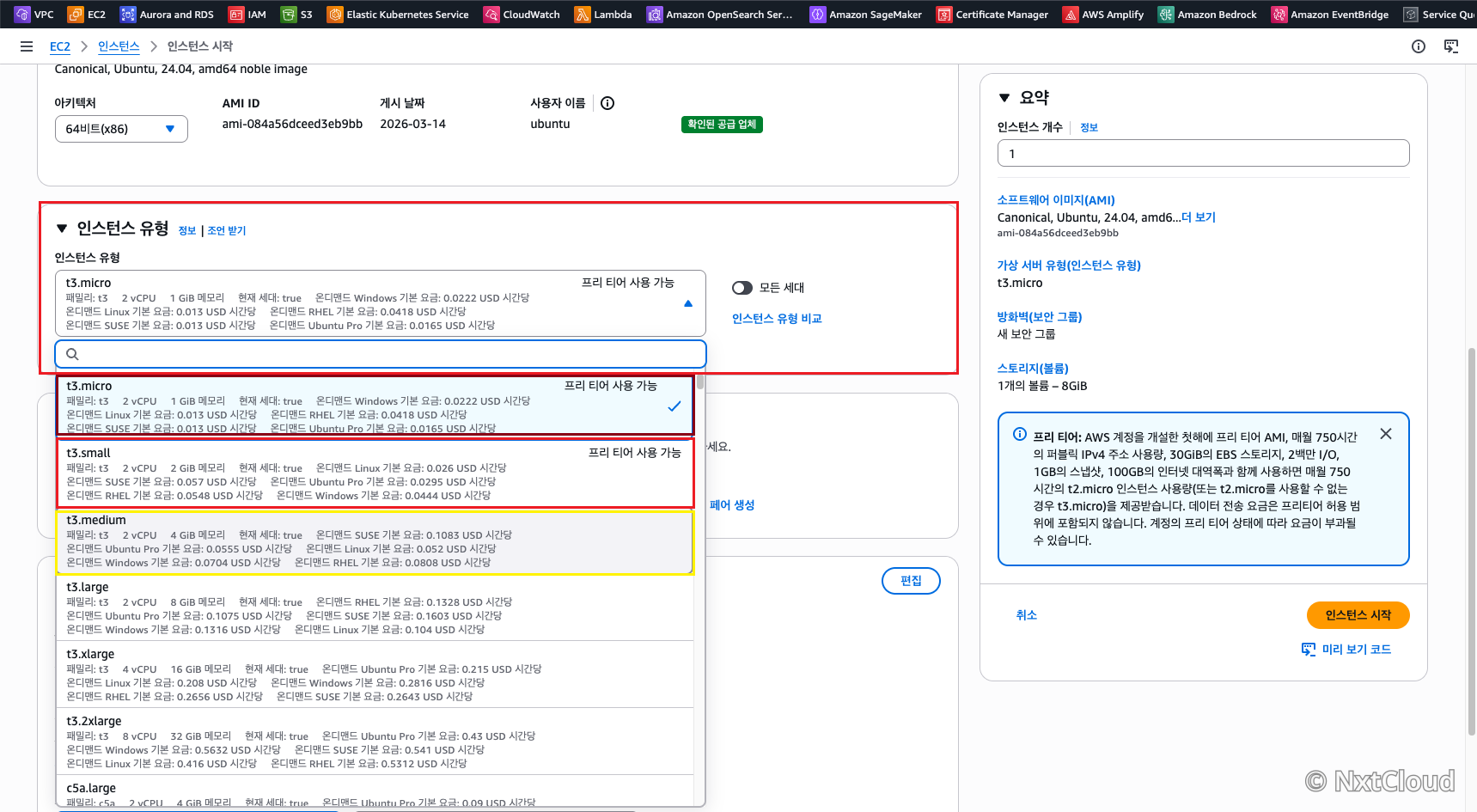Viewport: 1477px width, 812px height.
Task: Open Amazon OpenSearch Service shortcut icon
Action: pos(655,15)
